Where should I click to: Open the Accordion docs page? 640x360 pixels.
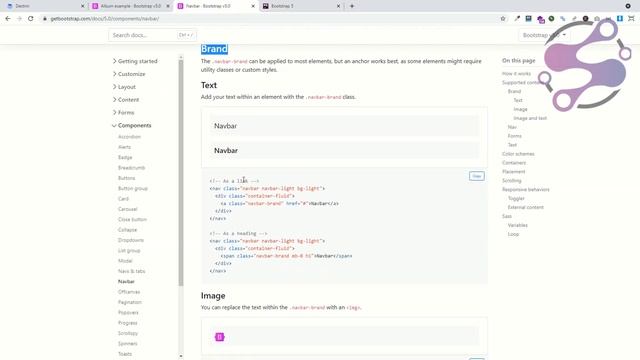[x=129, y=137]
